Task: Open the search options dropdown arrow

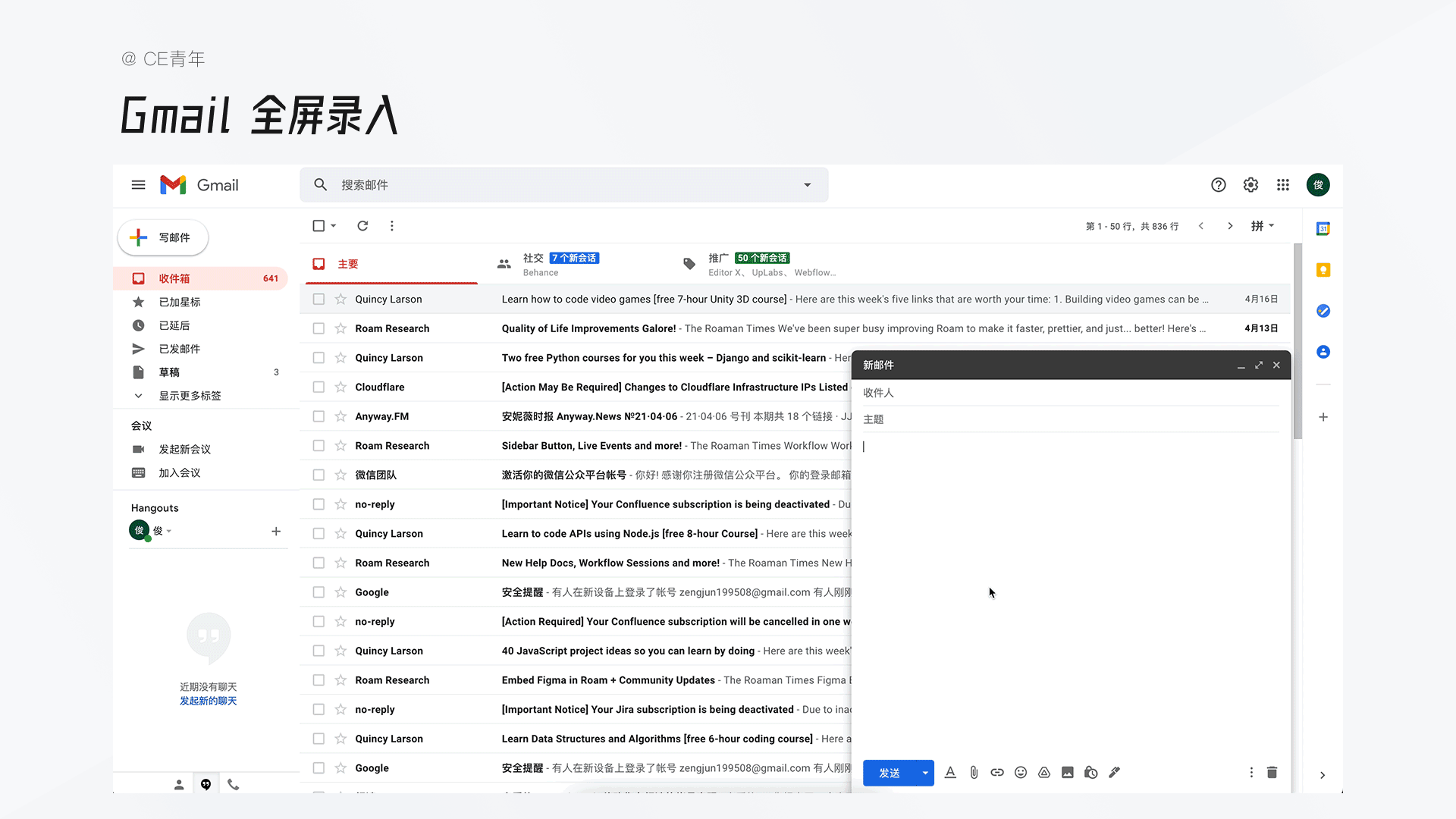Action: [808, 185]
